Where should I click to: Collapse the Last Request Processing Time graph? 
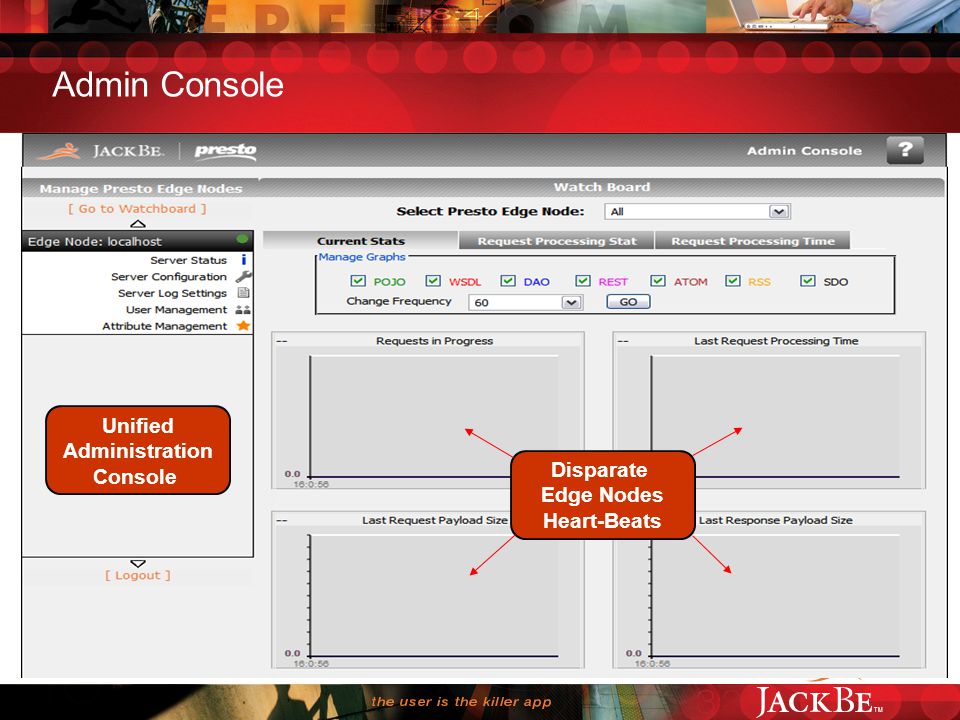click(x=623, y=341)
